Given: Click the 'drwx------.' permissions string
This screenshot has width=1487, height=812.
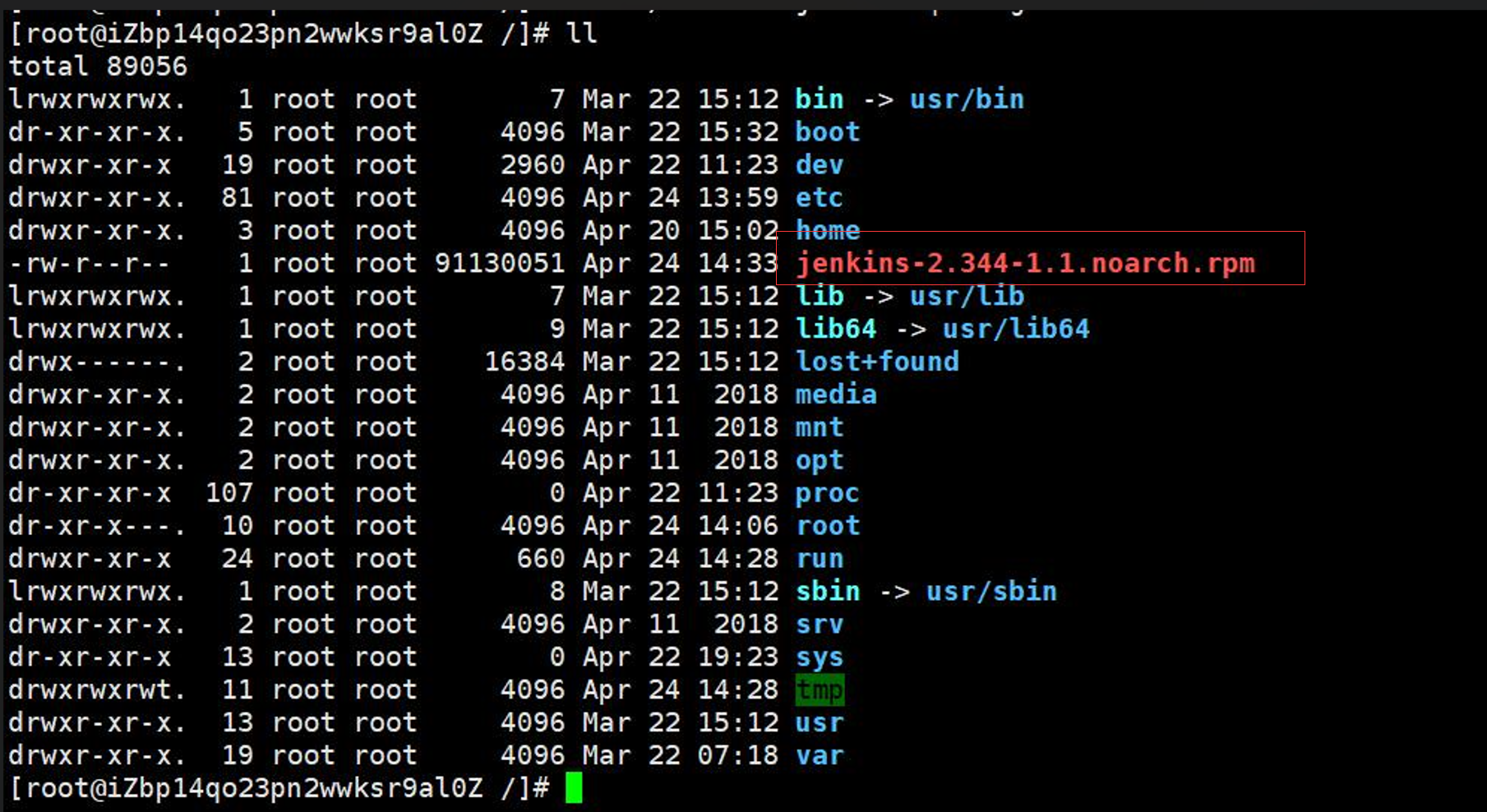Looking at the screenshot, I should pos(97,362).
